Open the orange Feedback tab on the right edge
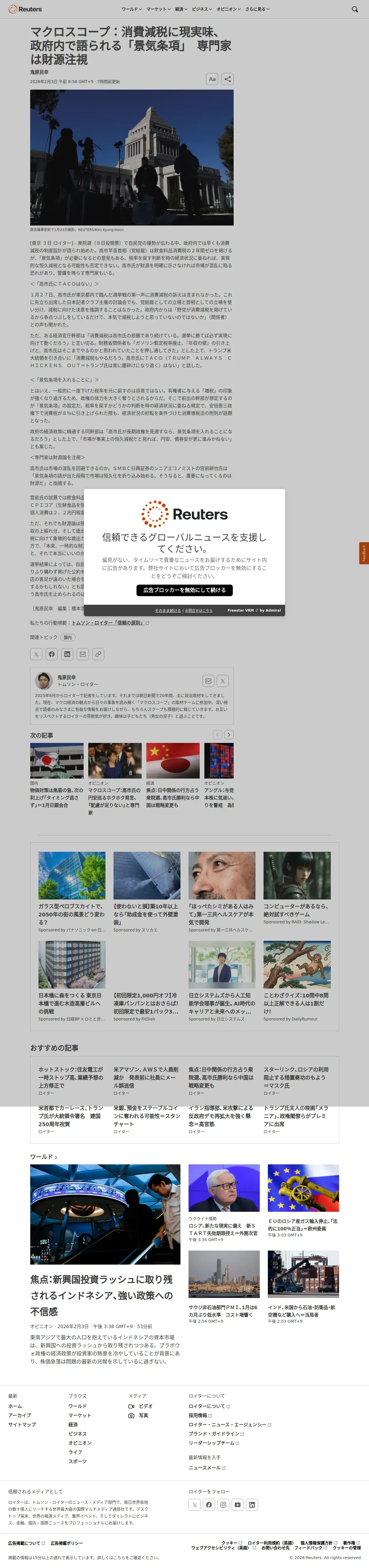 (x=364, y=553)
